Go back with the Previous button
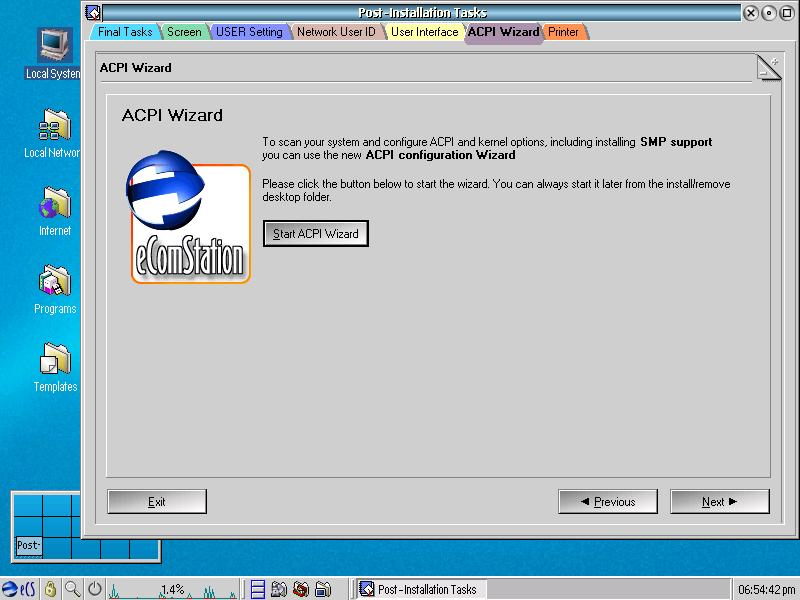800x600 pixels. click(x=608, y=502)
